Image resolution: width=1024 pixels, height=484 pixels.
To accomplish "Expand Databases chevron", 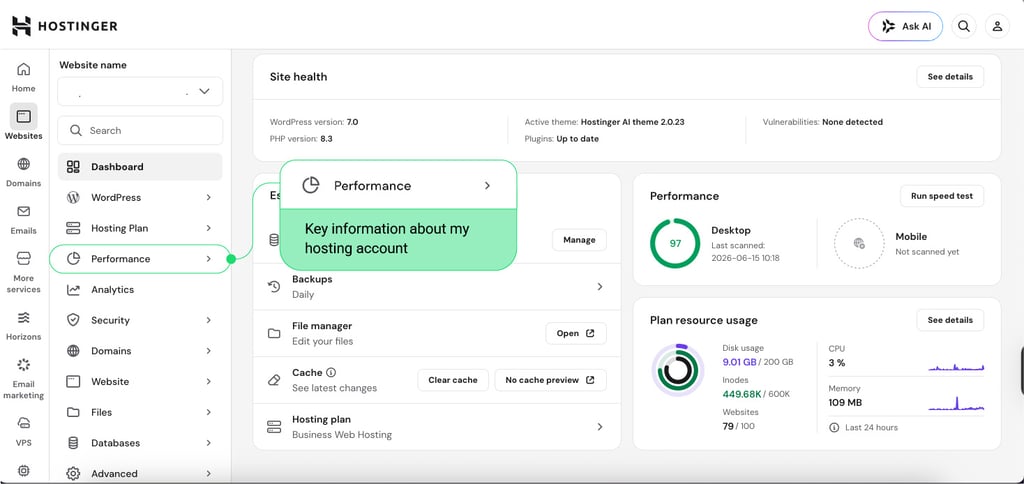I will [x=208, y=443].
